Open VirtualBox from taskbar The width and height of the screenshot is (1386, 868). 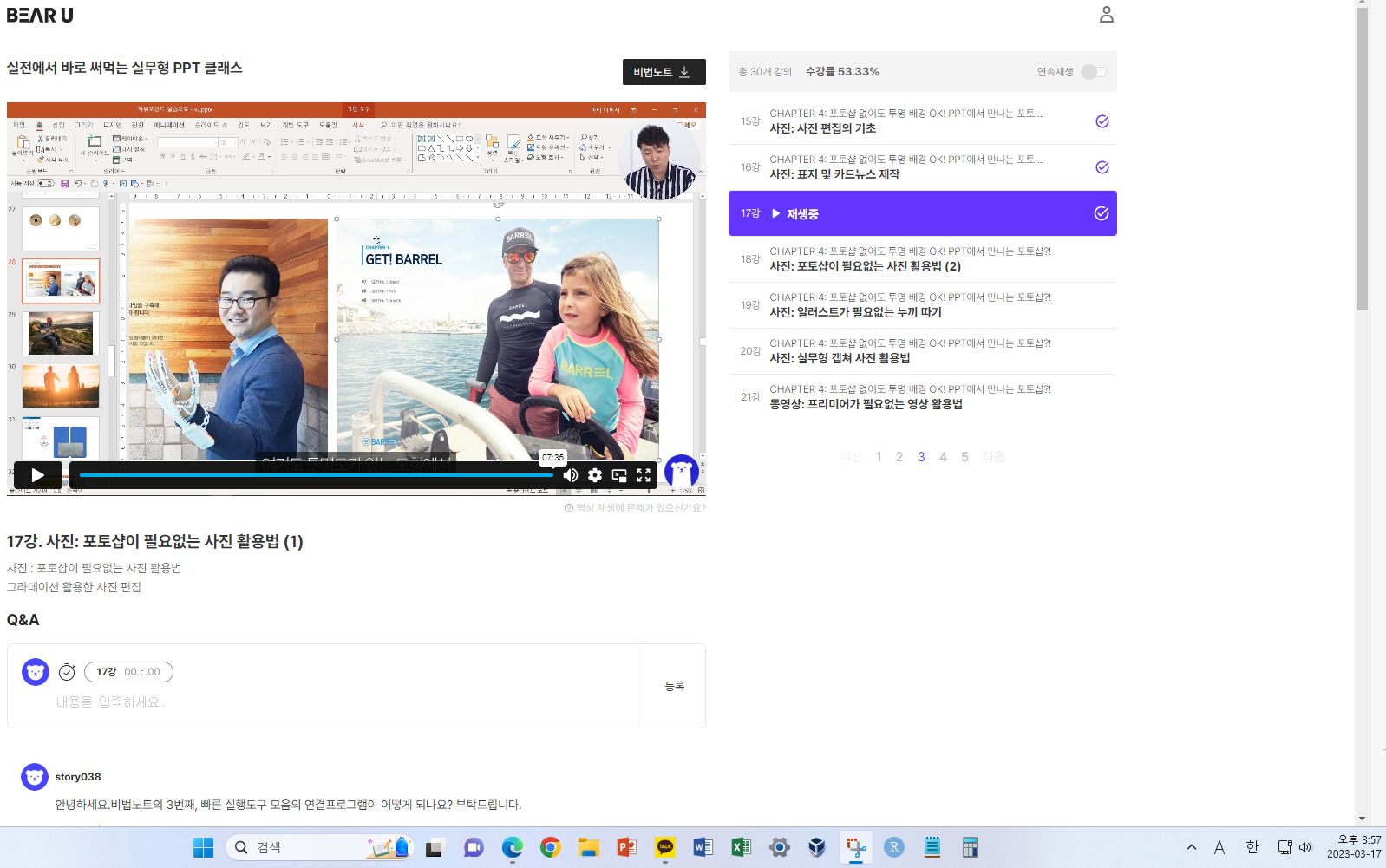(x=817, y=847)
